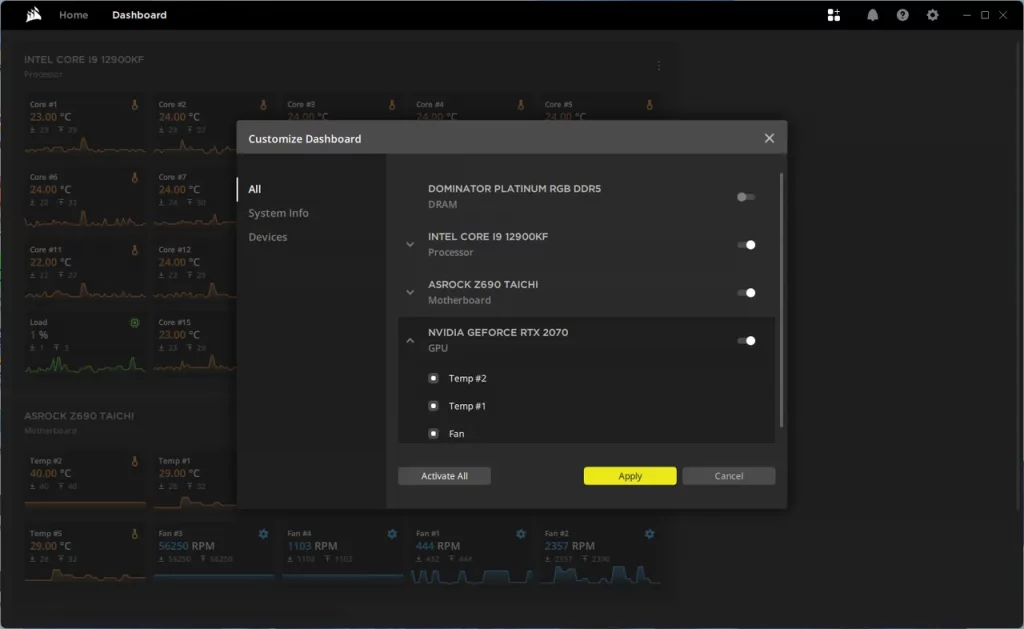Screen dimensions: 1024x629
Task: Collapse the NVIDIA GeForce RTX 2070 section
Action: (410, 340)
